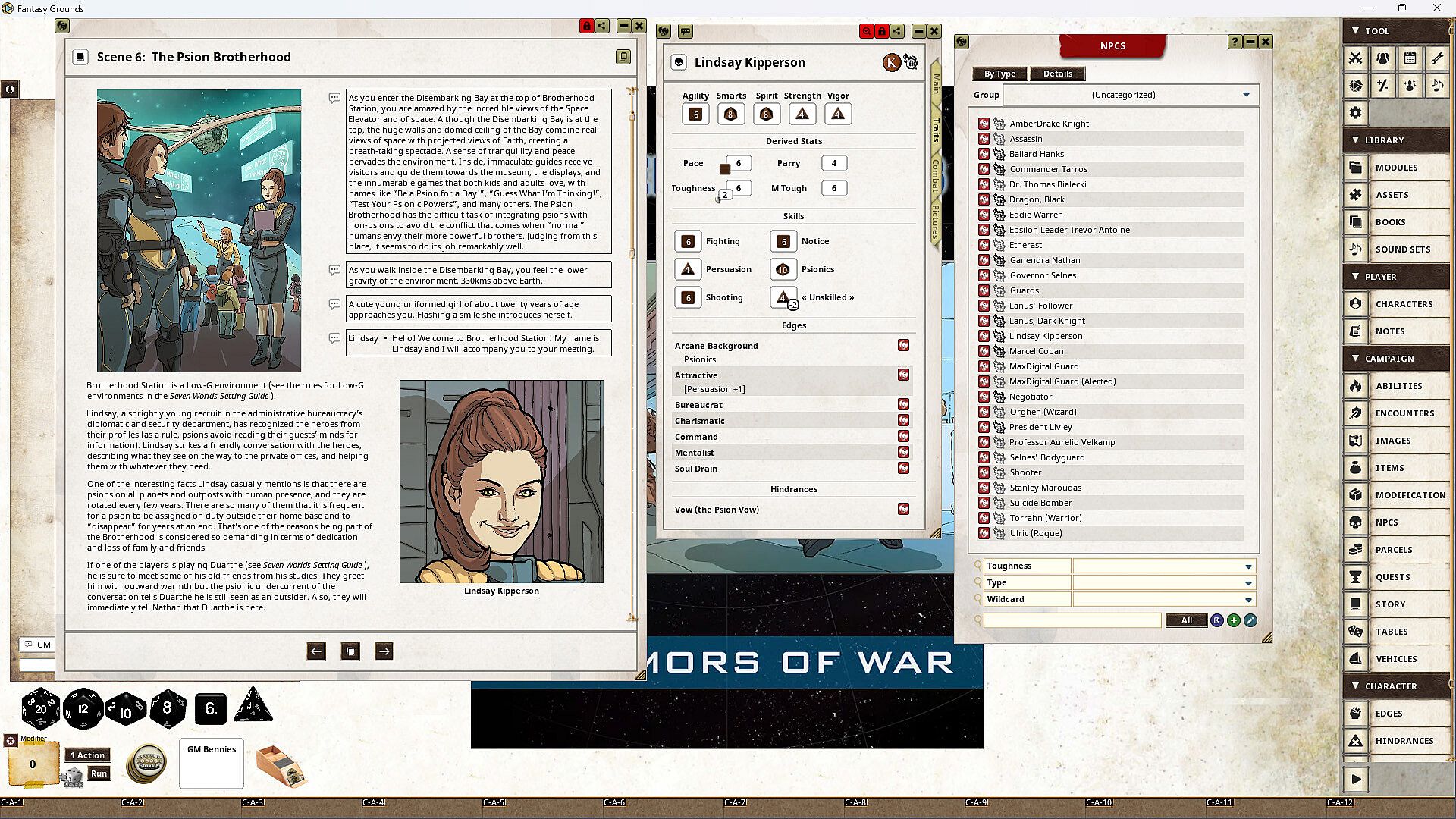The image size is (1456, 819).
Task: Click the All filter button
Action: (1186, 621)
